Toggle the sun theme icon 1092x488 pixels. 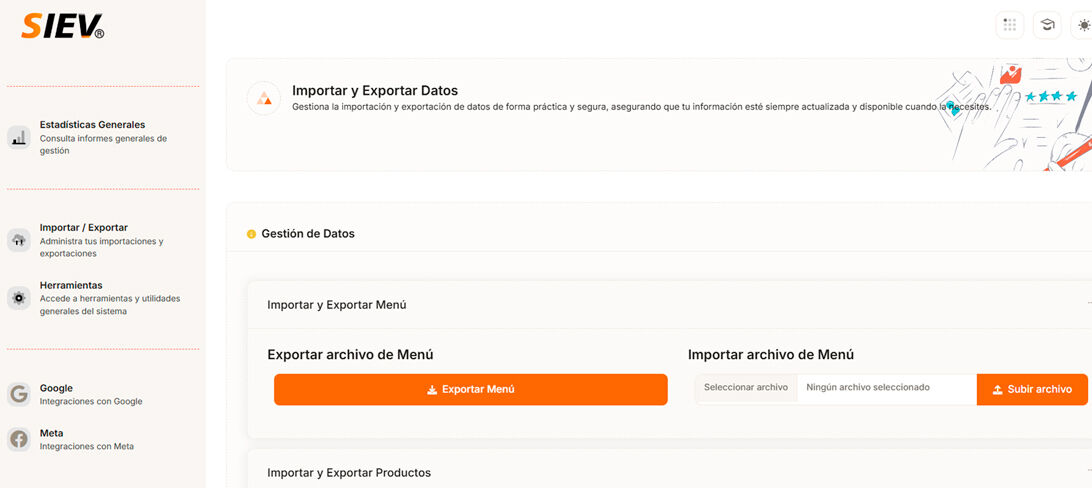coord(1083,25)
